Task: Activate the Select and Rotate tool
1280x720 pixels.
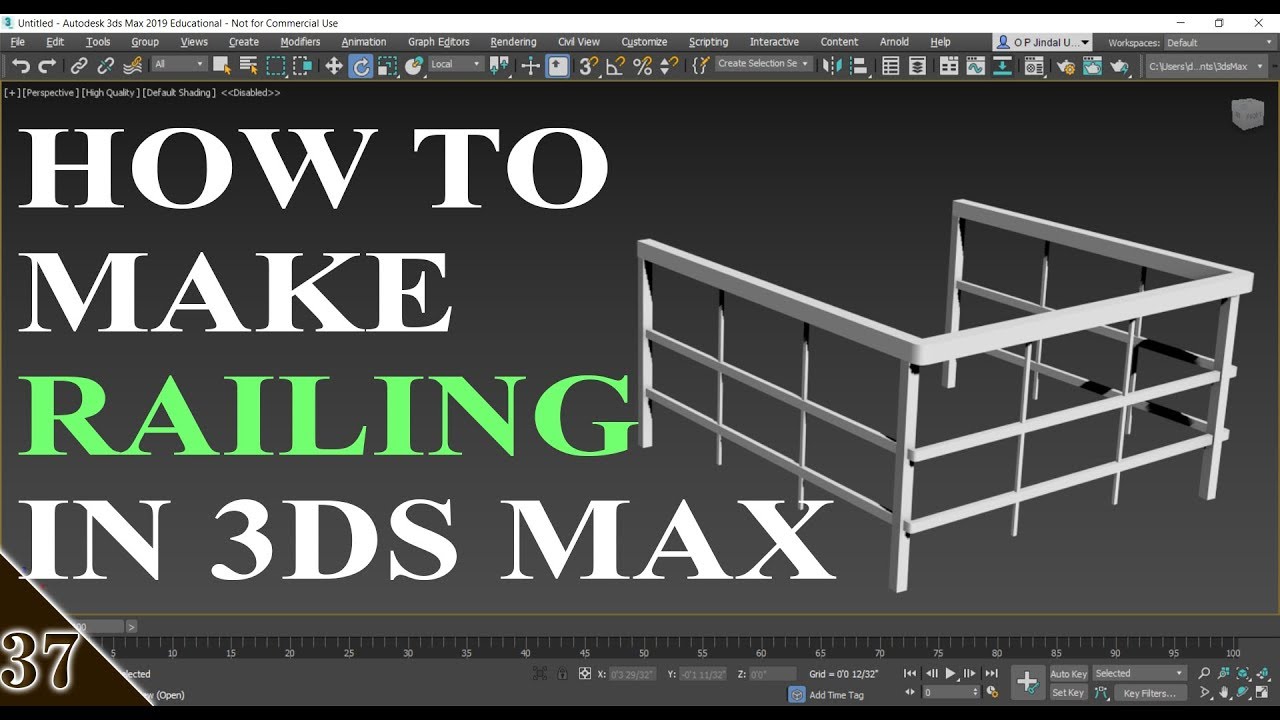Action: [x=360, y=66]
